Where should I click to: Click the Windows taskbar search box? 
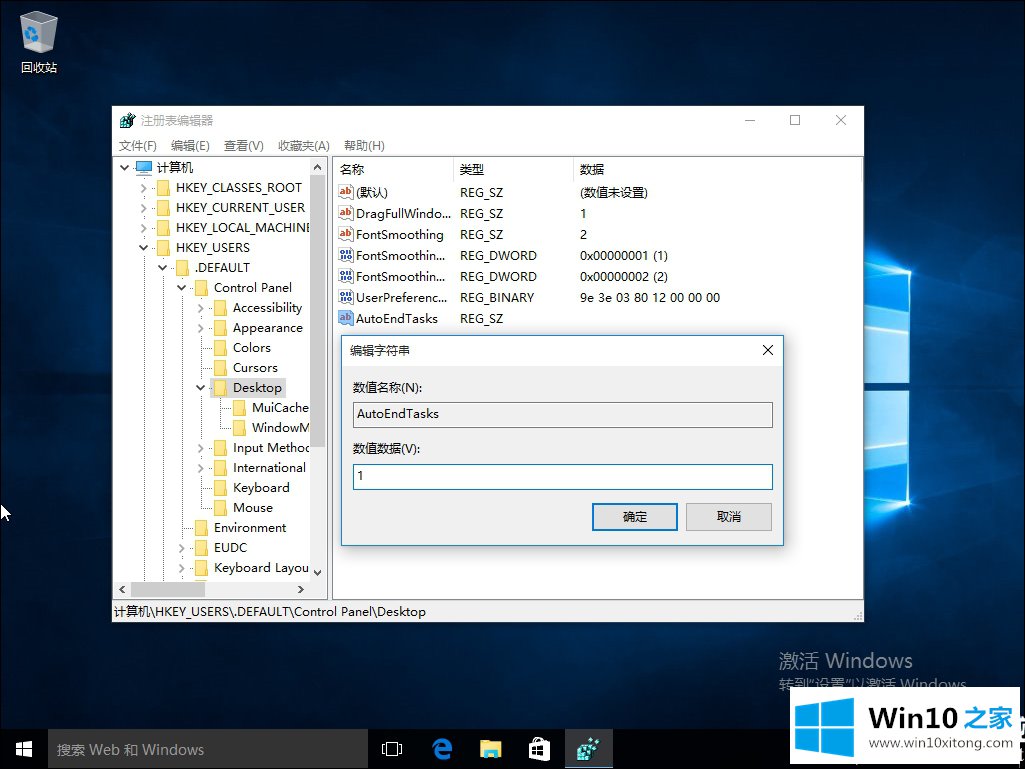tap(207, 749)
